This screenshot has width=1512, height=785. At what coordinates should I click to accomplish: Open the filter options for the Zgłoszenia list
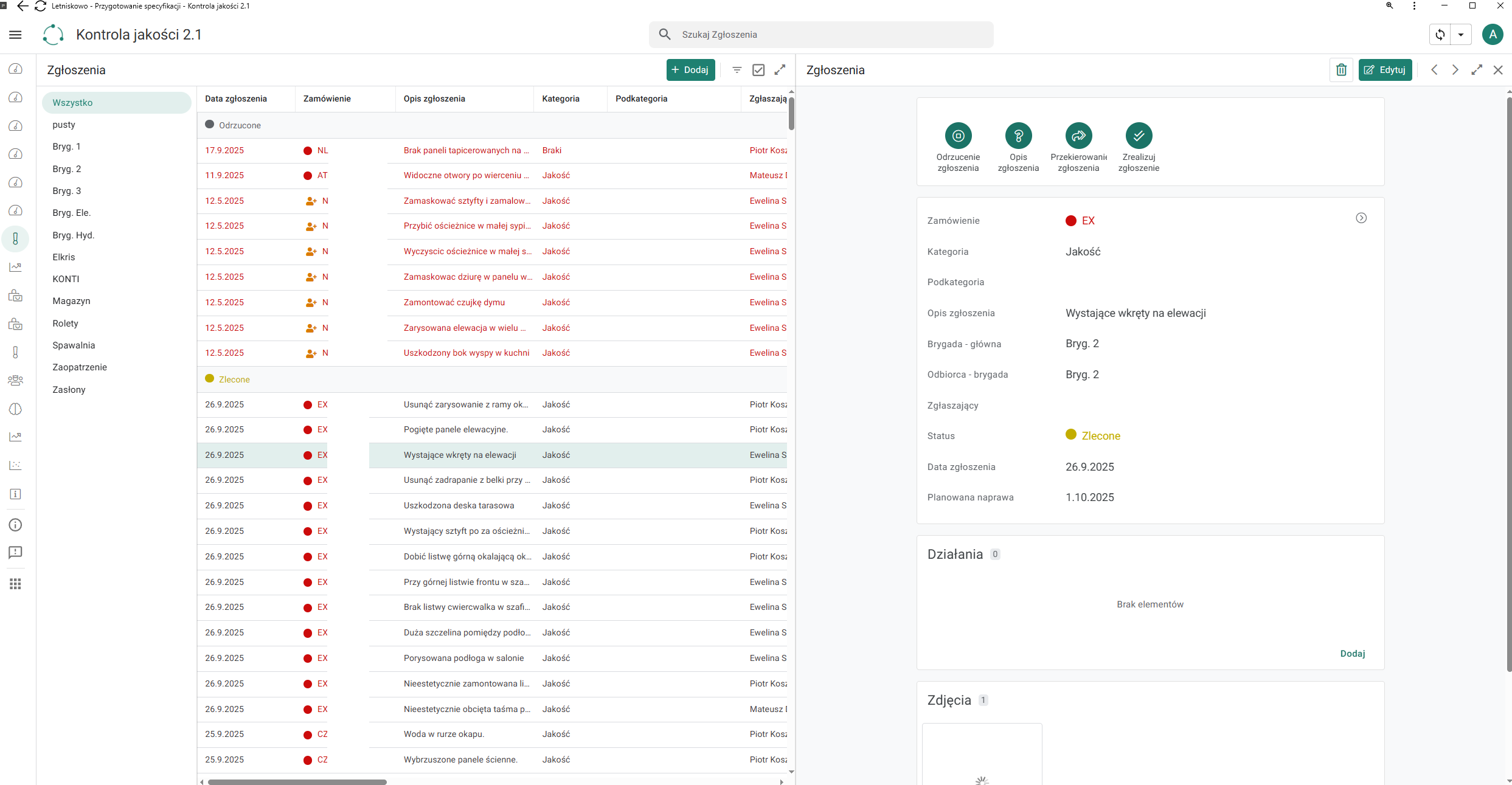point(737,70)
